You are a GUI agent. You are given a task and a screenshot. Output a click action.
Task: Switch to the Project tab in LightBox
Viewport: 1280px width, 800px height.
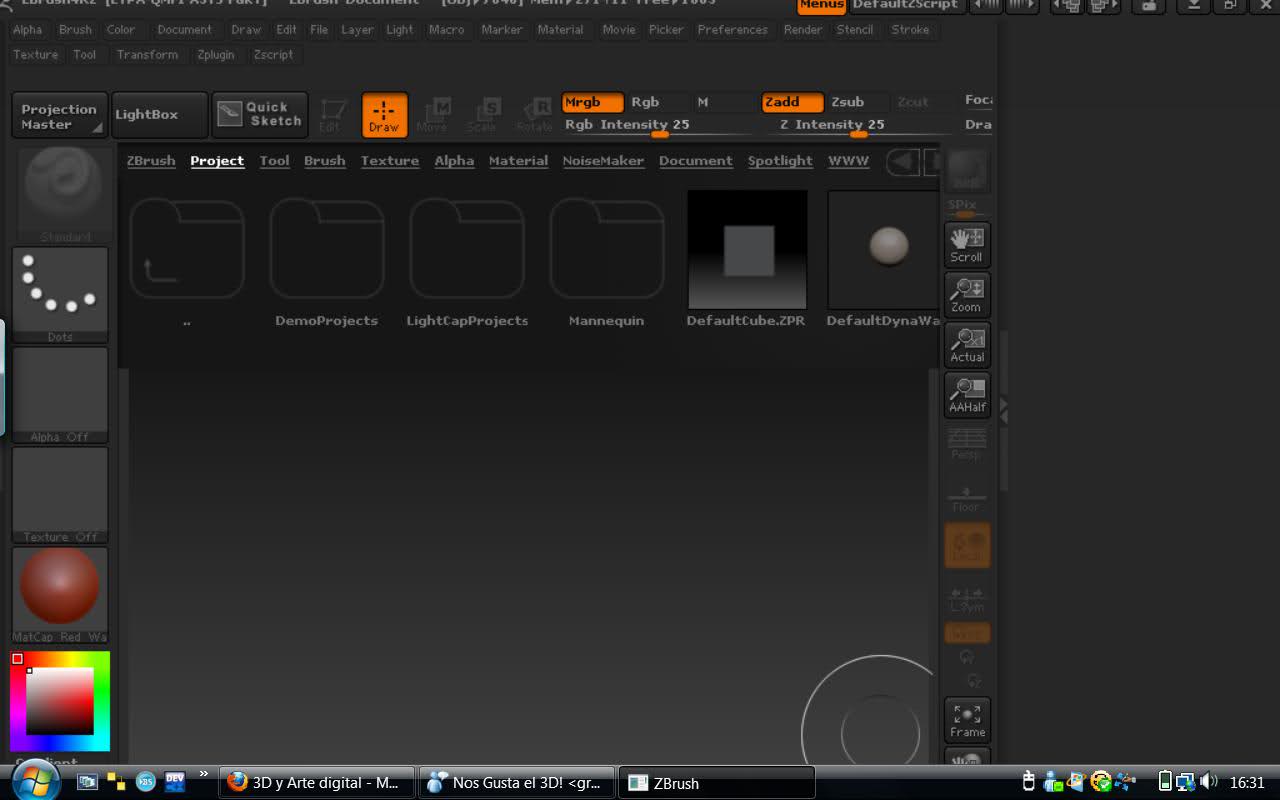pyautogui.click(x=217, y=161)
